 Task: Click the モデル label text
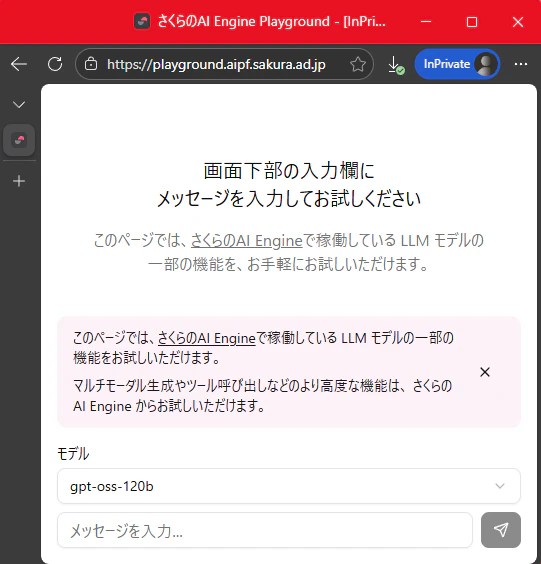pyautogui.click(x=73, y=454)
